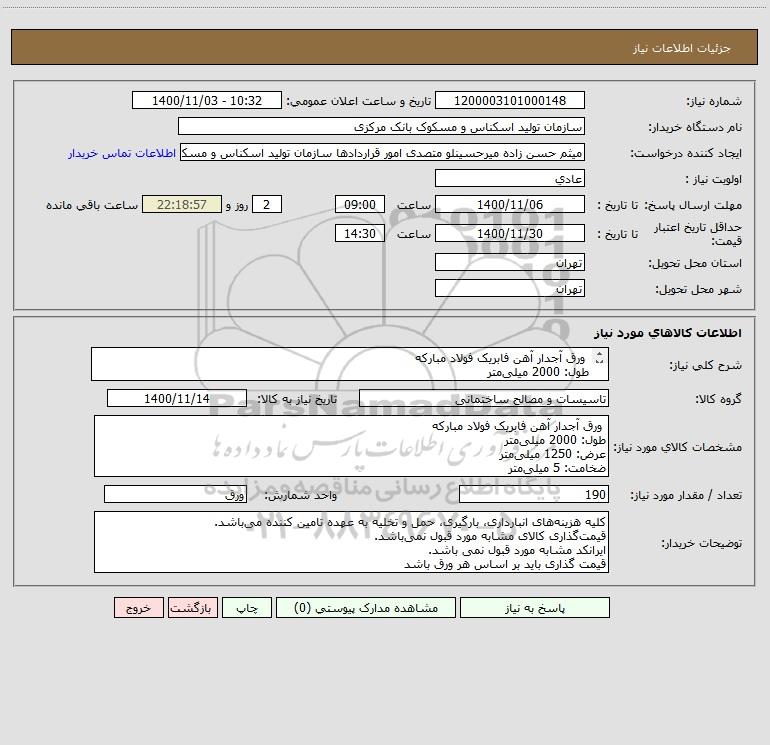770x745 pixels.
Task: Click the شرح کلی نیاز text area
Action: (350, 364)
